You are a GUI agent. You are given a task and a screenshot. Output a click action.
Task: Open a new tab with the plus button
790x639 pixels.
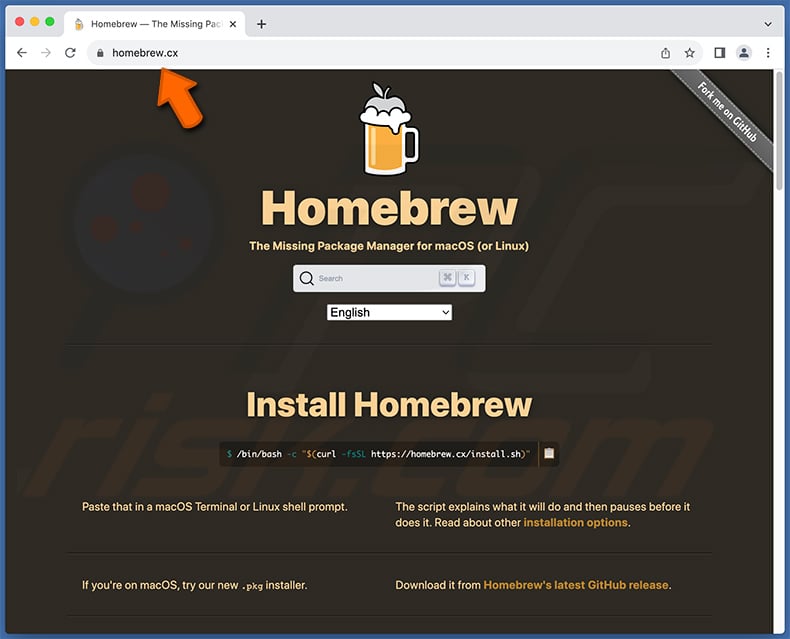point(261,24)
